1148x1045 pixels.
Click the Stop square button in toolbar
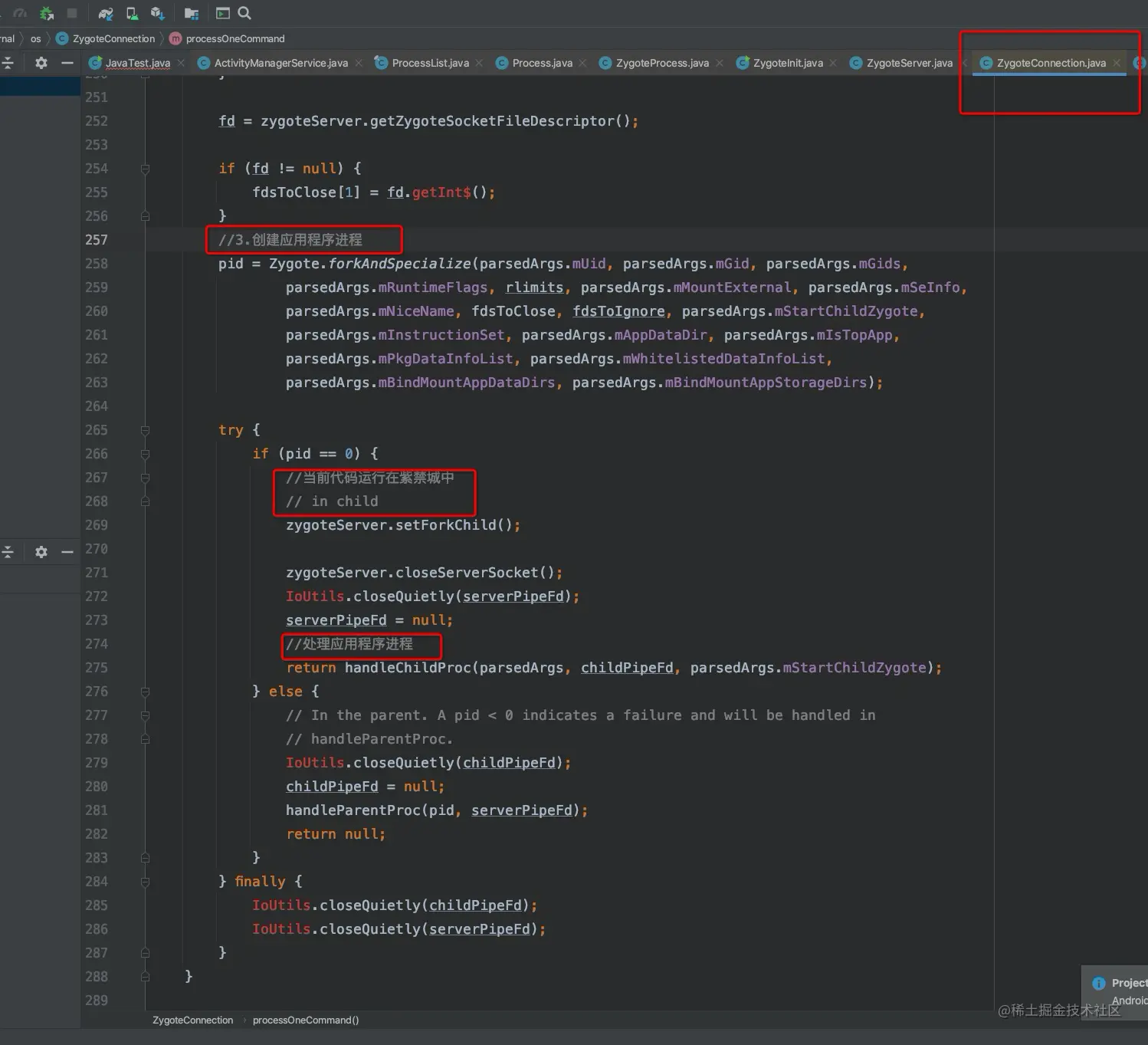(72, 13)
